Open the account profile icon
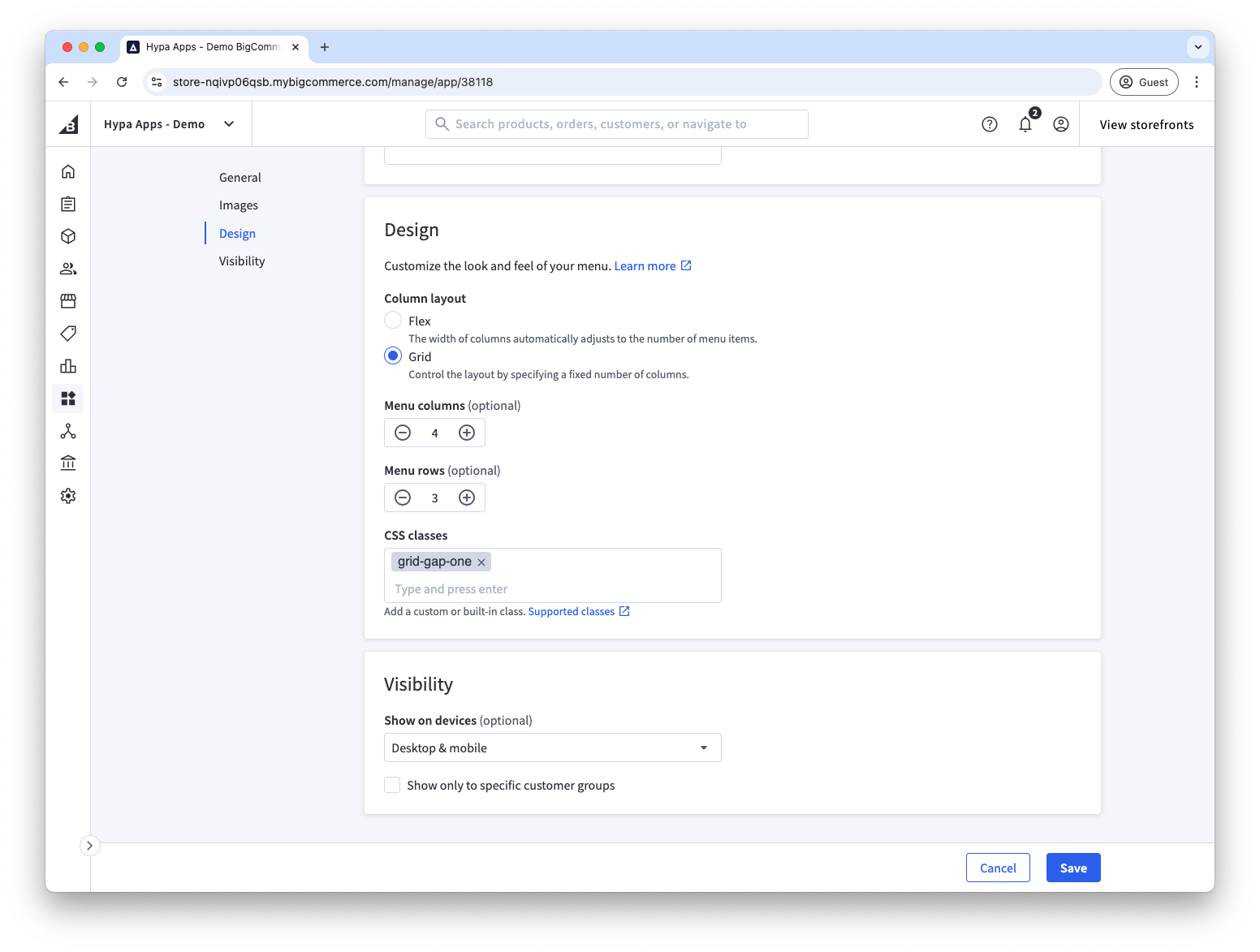This screenshot has width=1260, height=952. tap(1060, 124)
